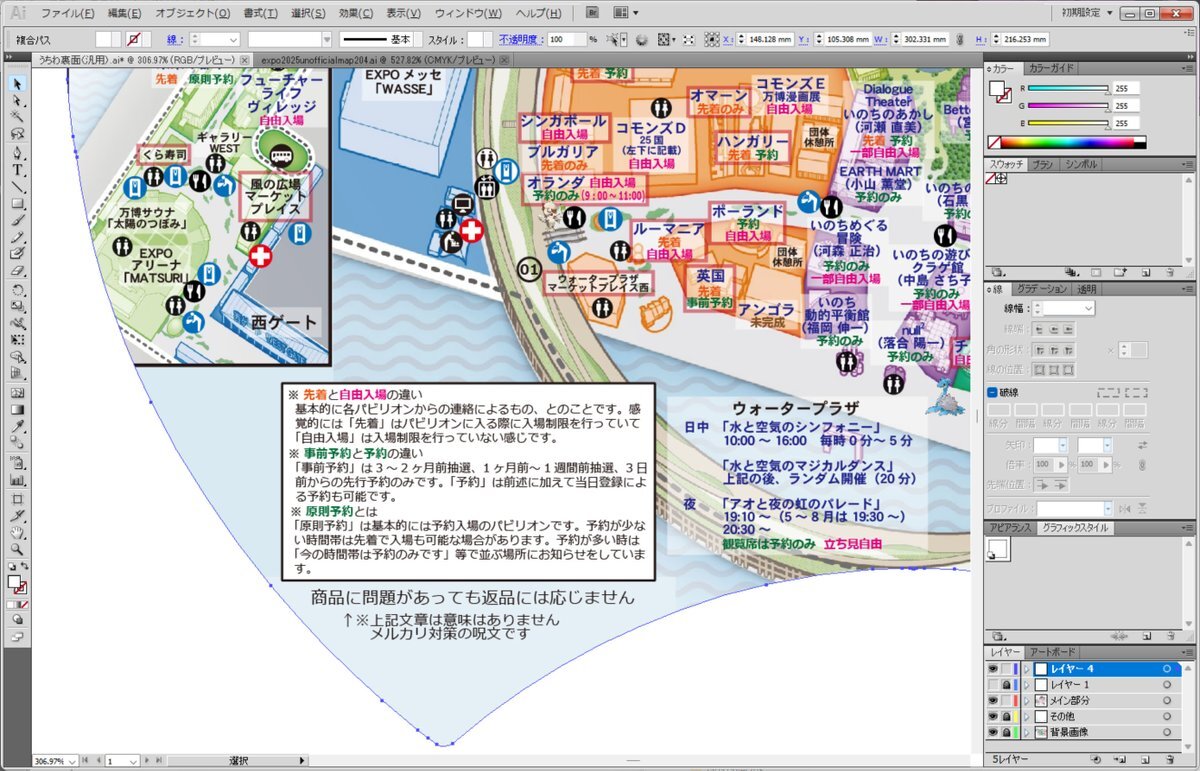Click the opacity percentage field
Screen dimensions: 1200x771
(x=566, y=39)
